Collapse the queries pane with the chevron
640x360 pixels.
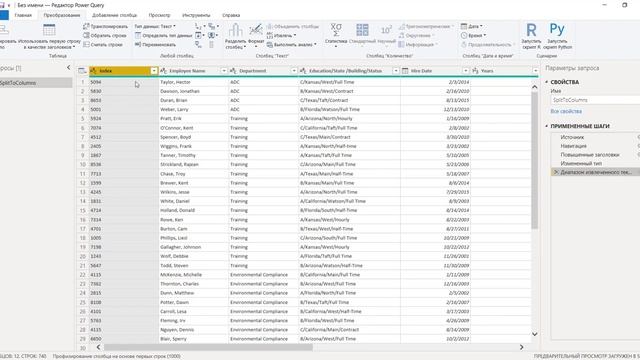[x=69, y=68]
